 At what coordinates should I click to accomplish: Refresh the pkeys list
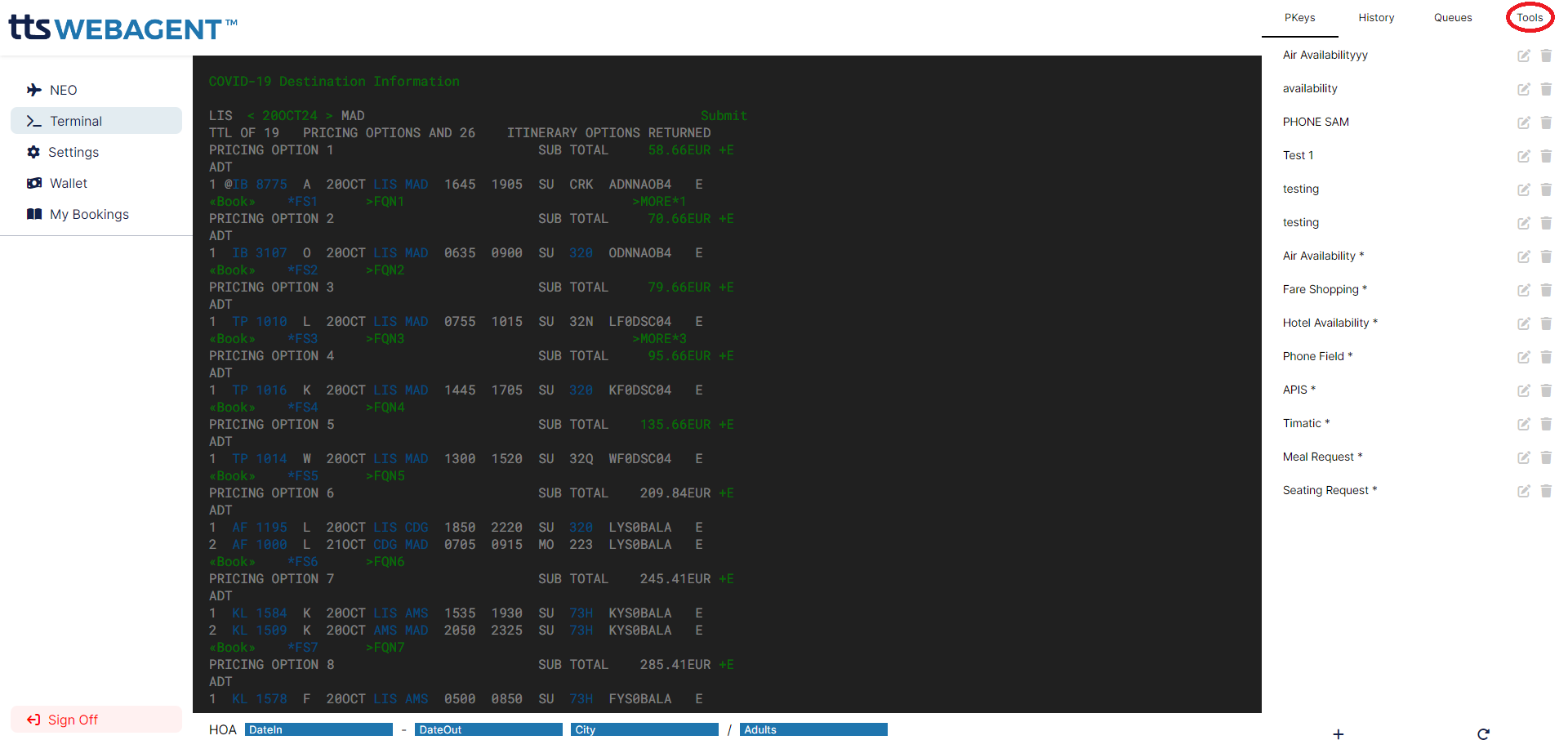[x=1483, y=734]
